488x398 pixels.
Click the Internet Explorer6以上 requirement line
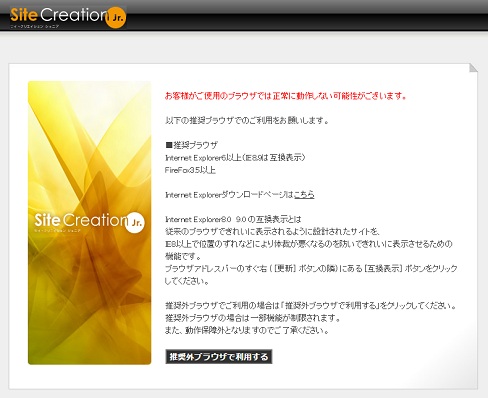pyautogui.click(x=235, y=157)
